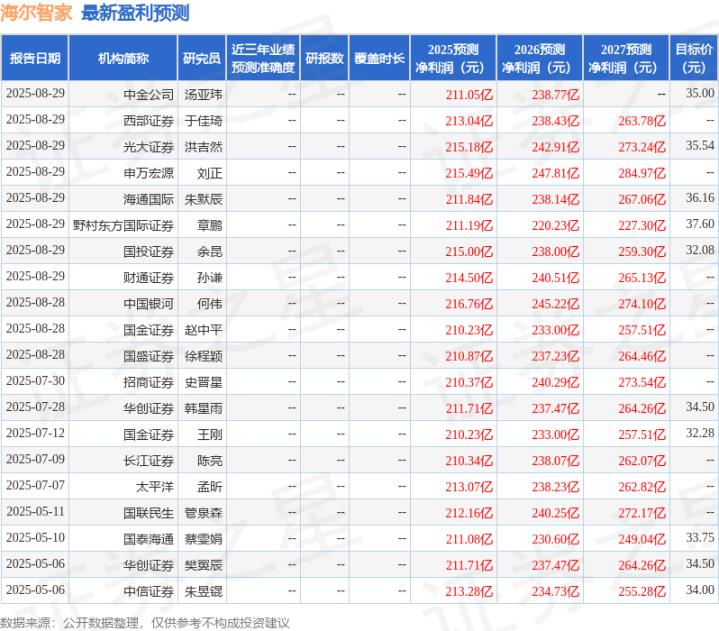719x631 pixels.
Task: Click institution name 申万宏源
Action: pos(149,173)
